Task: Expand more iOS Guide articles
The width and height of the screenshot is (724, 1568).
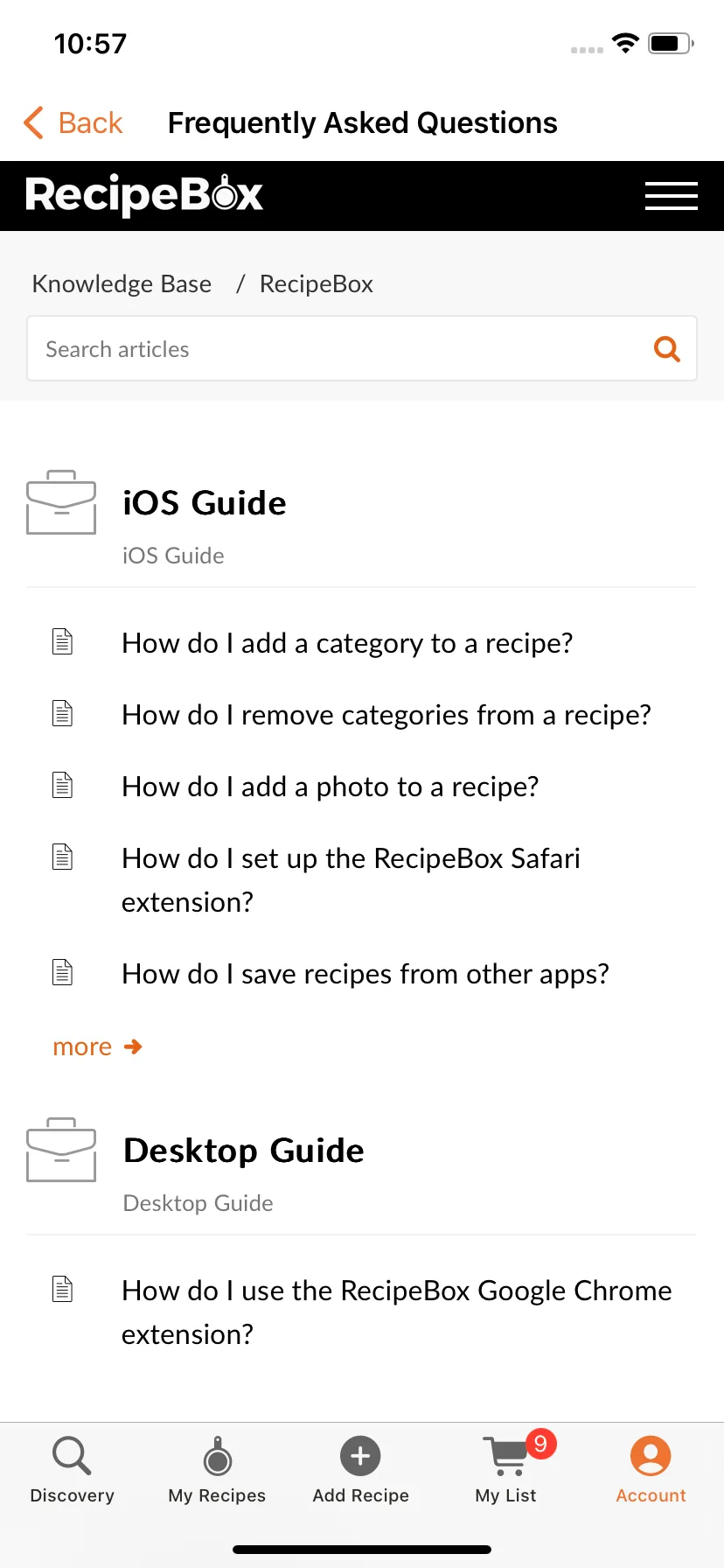Action: [97, 1046]
